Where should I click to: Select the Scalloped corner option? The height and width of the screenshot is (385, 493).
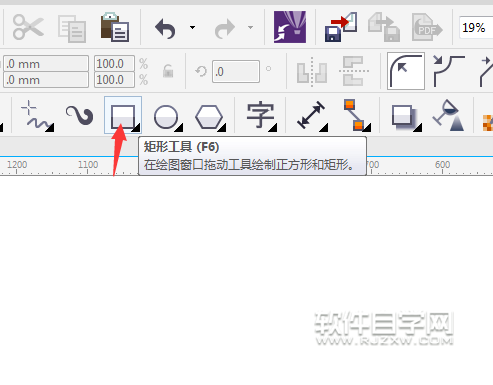click(449, 71)
